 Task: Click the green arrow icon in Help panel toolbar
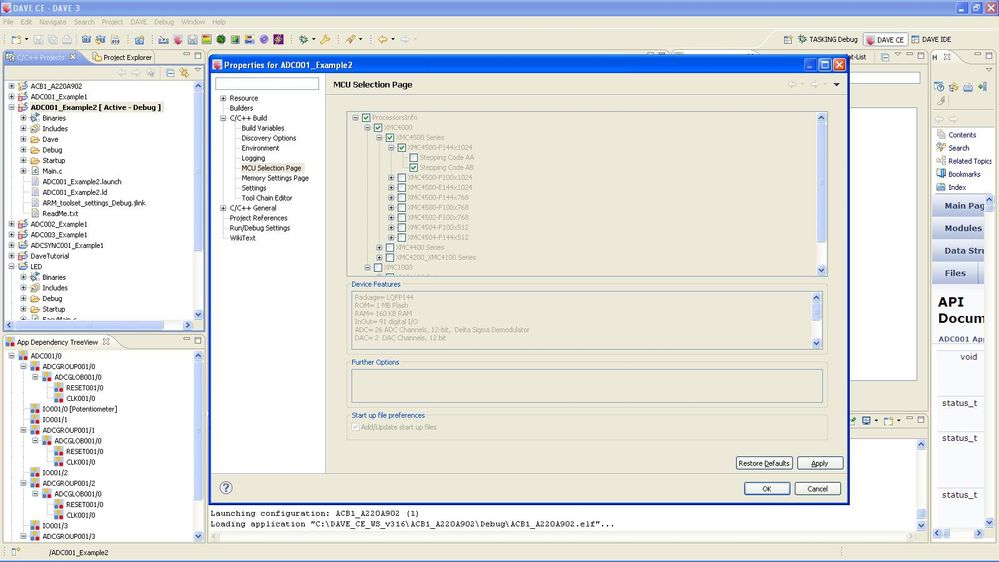982,87
